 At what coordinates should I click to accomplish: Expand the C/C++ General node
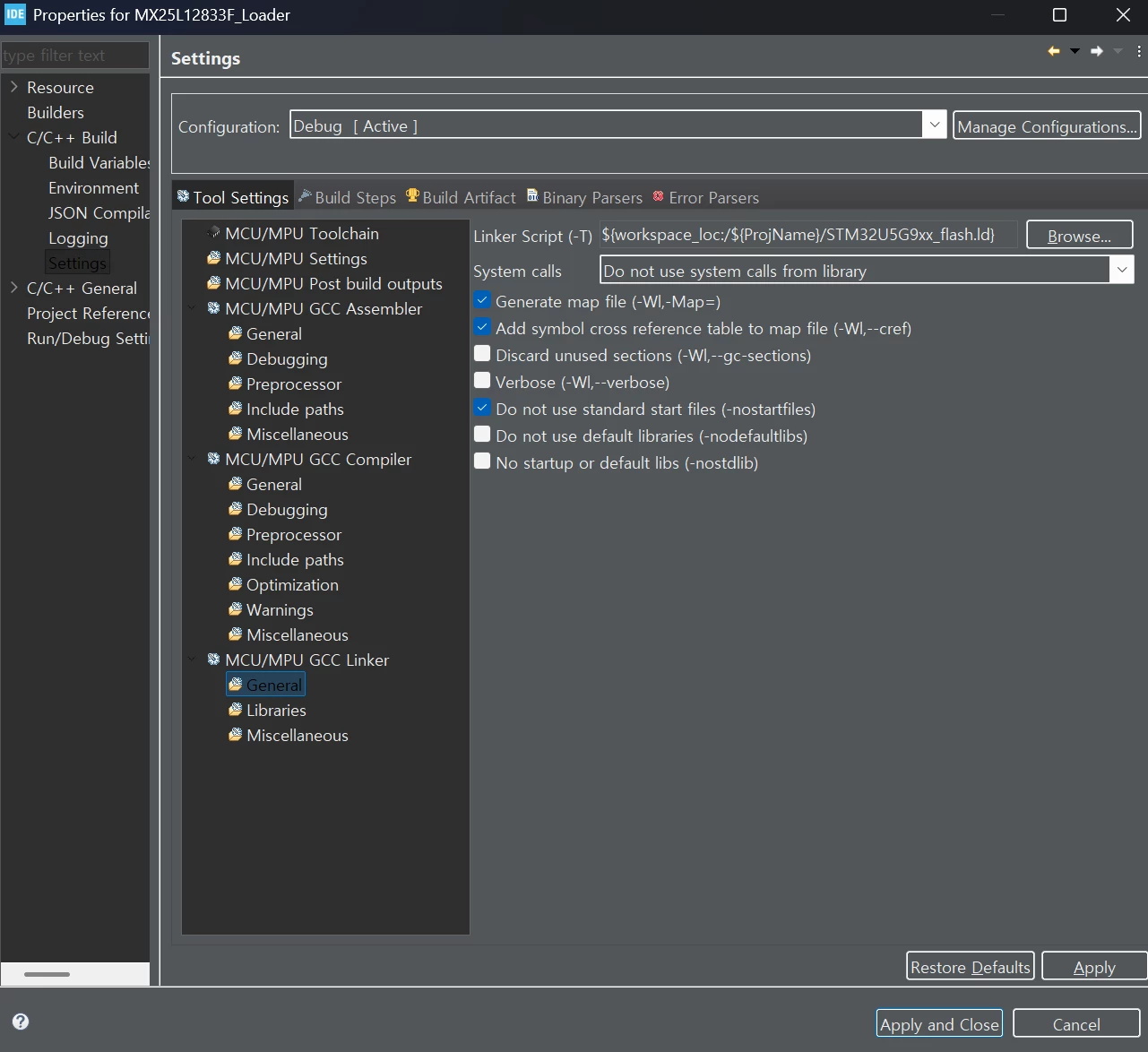(x=13, y=288)
